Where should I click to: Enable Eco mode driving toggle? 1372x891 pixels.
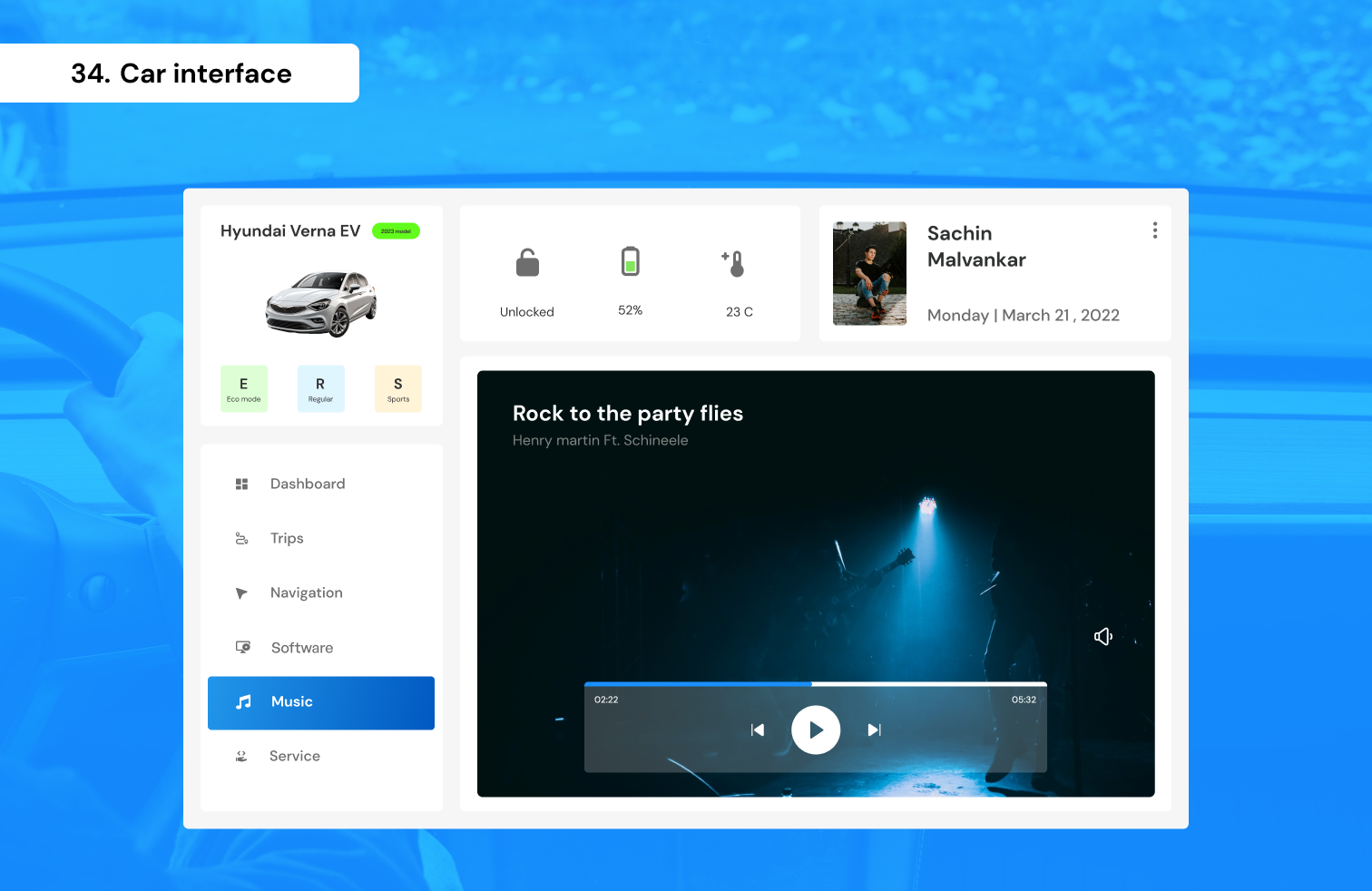pyautogui.click(x=243, y=388)
